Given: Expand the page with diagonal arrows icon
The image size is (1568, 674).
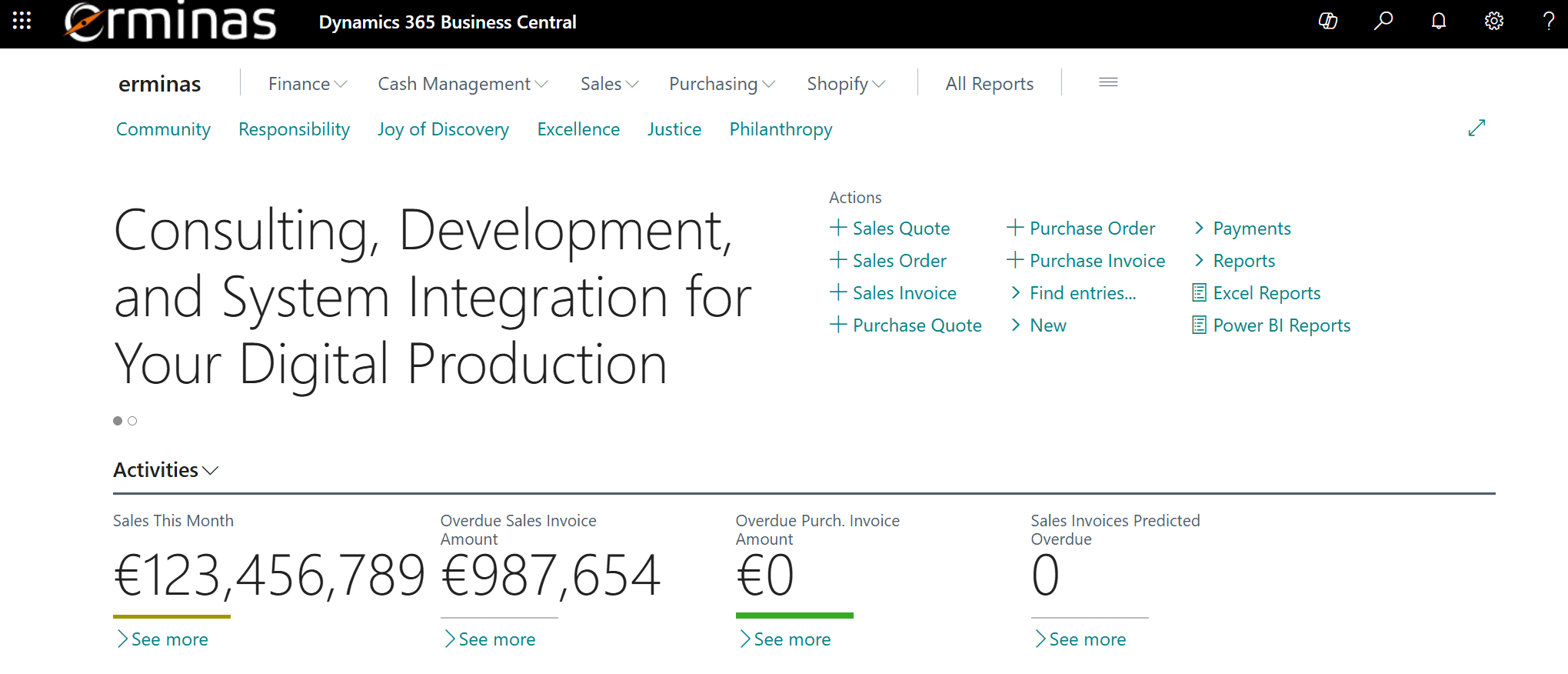Looking at the screenshot, I should 1476,128.
